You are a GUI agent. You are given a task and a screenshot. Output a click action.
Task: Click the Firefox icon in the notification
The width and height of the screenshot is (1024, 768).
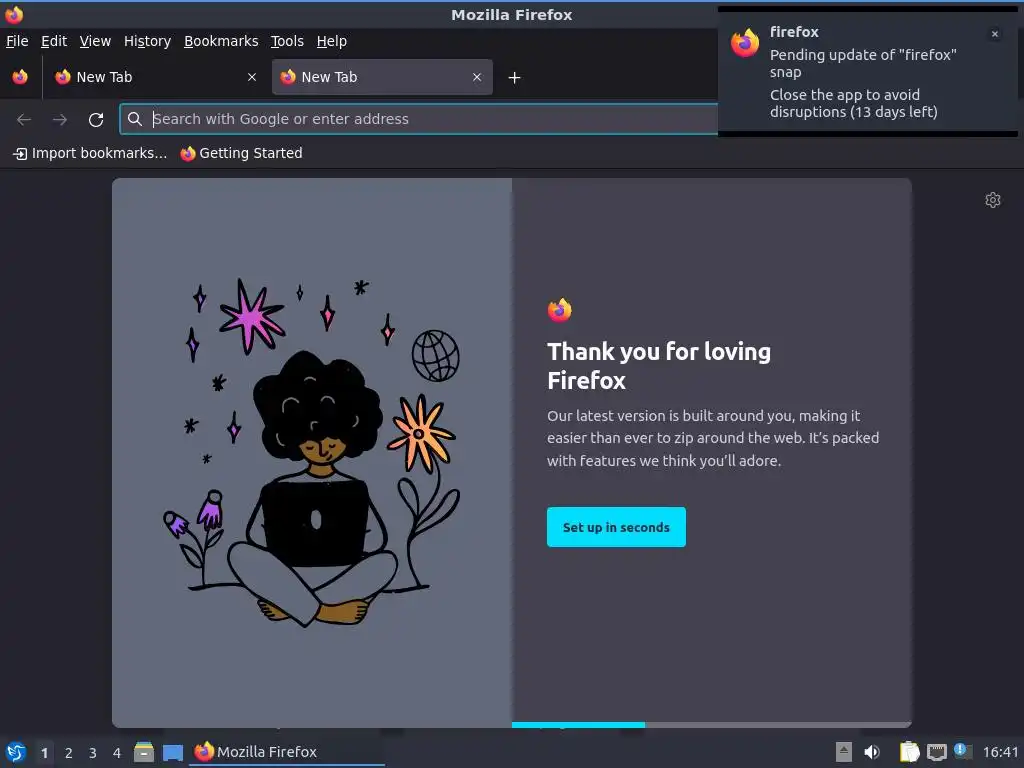(x=745, y=43)
